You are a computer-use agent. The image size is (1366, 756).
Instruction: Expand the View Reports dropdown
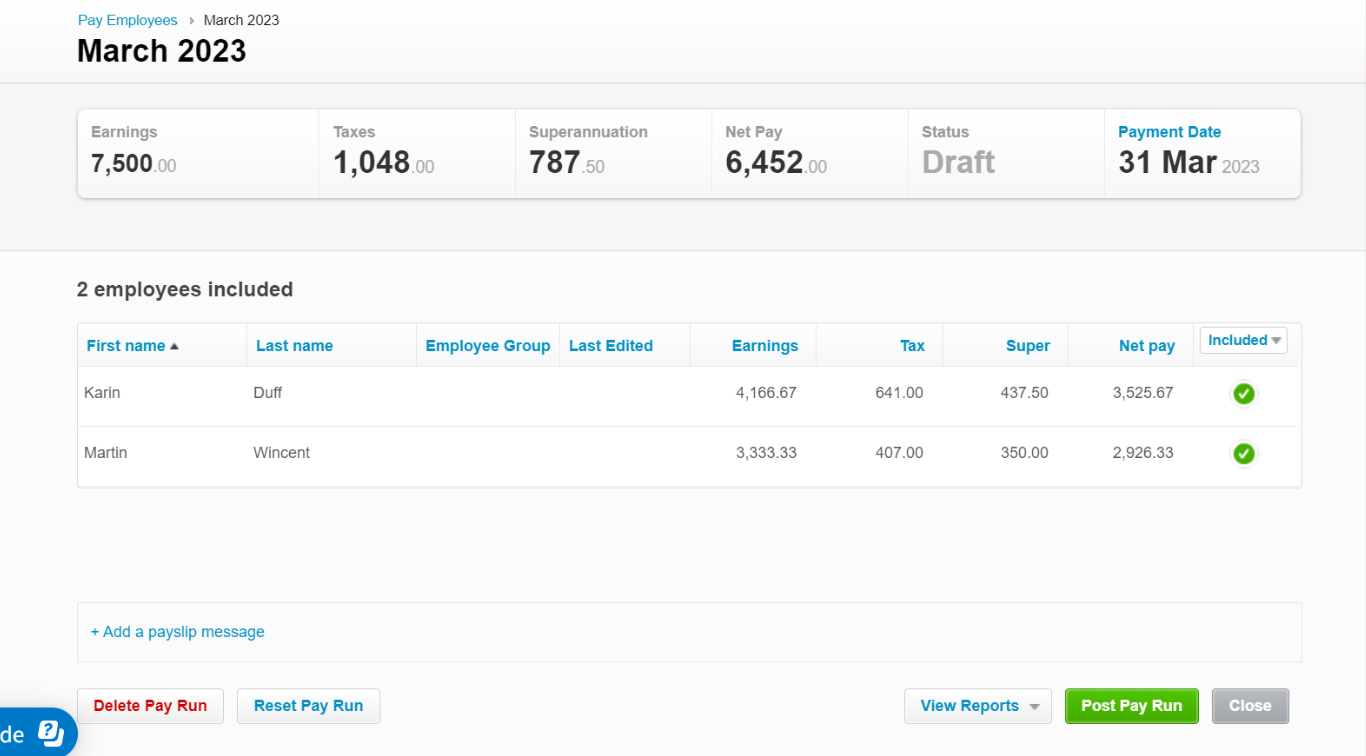click(978, 706)
